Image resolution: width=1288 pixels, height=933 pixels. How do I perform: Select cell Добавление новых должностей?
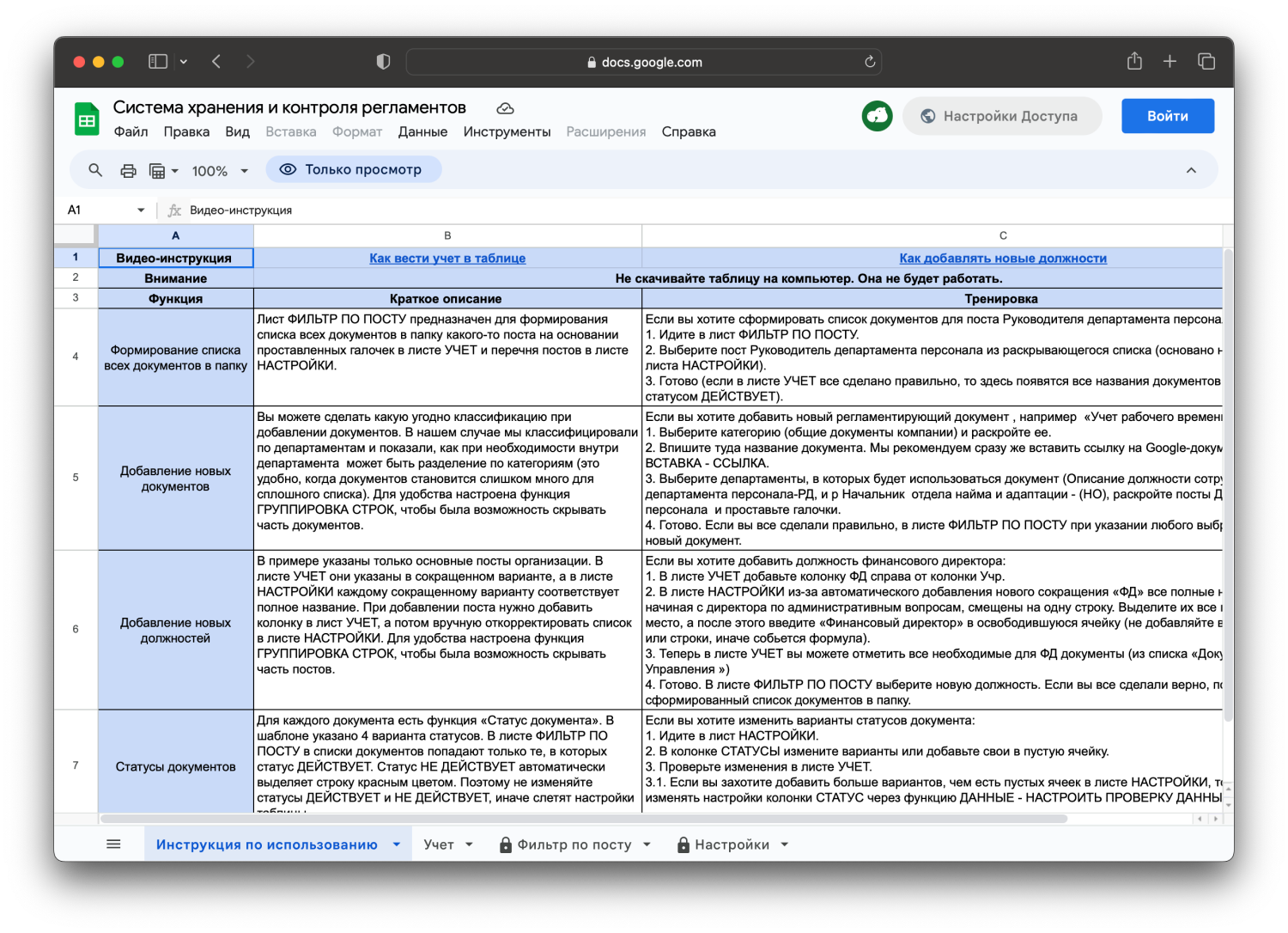[175, 630]
